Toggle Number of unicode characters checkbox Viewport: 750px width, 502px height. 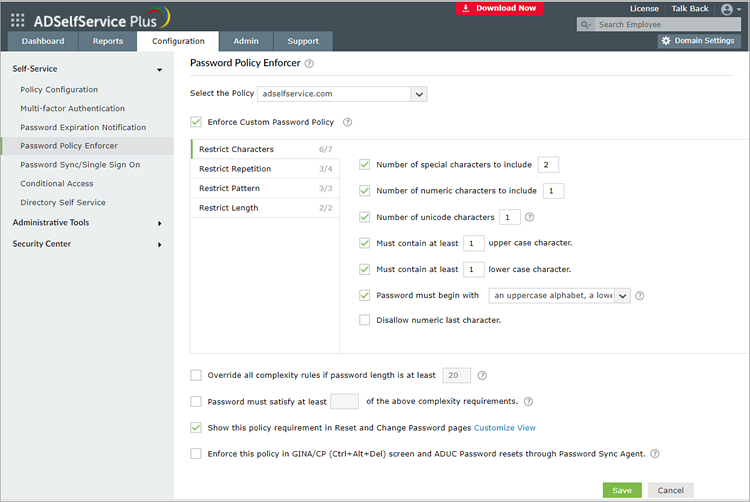(364, 217)
